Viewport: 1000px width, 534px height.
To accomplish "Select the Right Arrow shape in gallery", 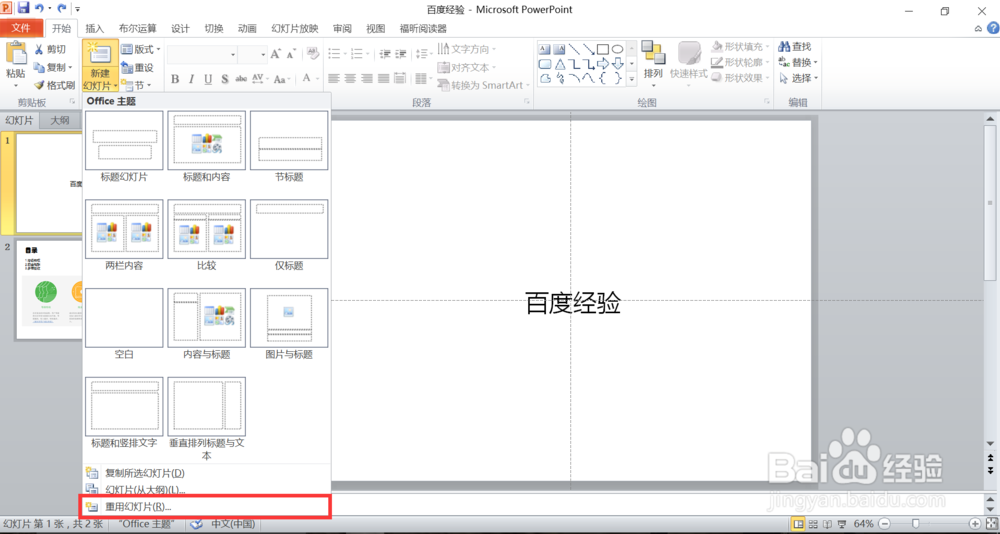I will [x=603, y=64].
